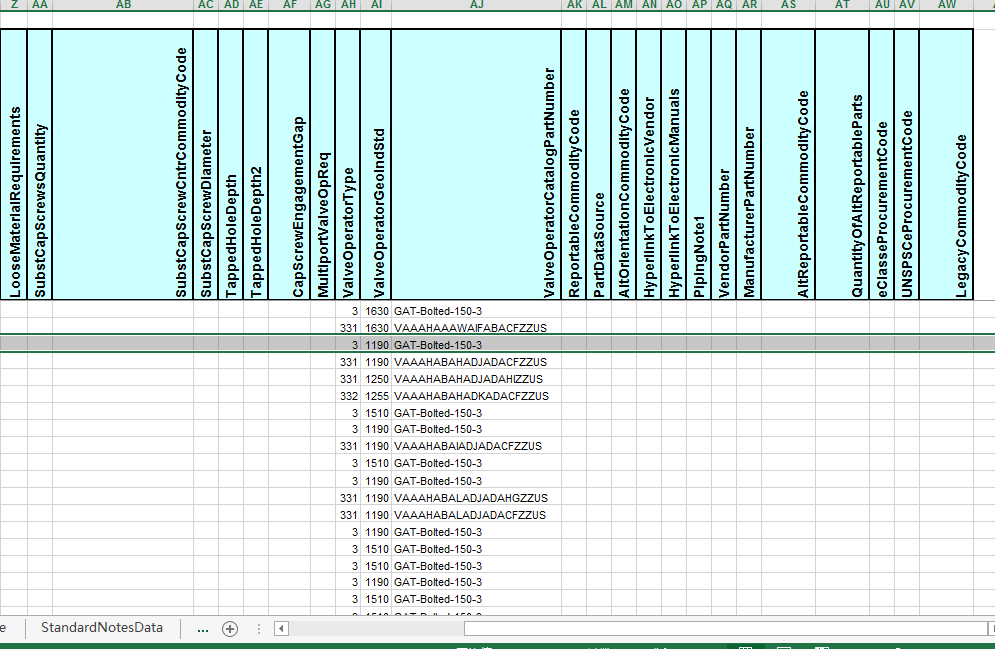This screenshot has width=995, height=649.
Task: Click the LooseMaterialRequirements header cell
Action: 14,164
